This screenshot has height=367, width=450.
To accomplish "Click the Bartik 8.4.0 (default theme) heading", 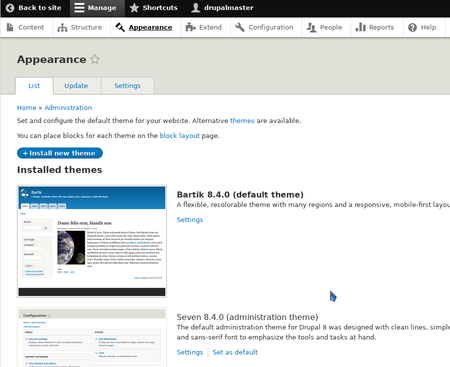I will [x=240, y=195].
